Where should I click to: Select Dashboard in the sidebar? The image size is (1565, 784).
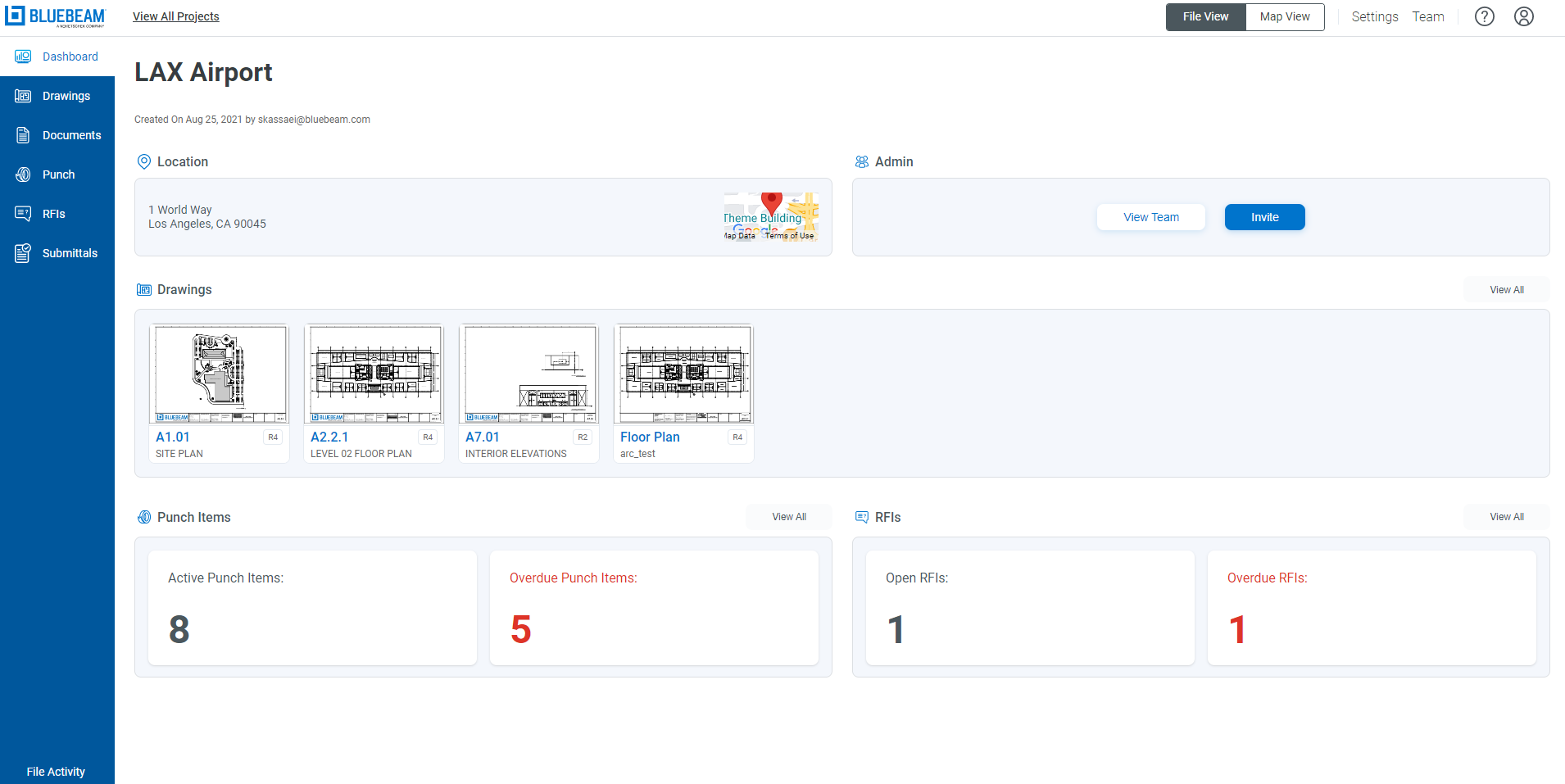tap(57, 57)
